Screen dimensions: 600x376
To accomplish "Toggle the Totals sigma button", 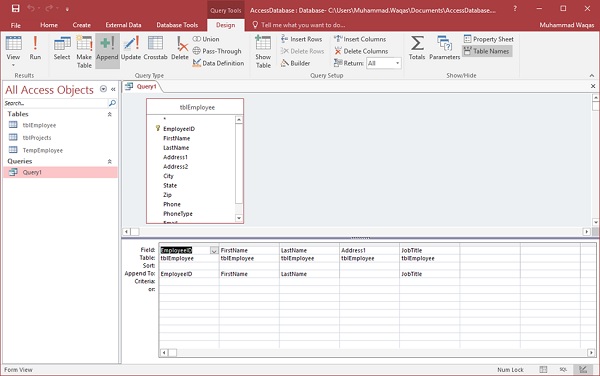I will [x=417, y=48].
